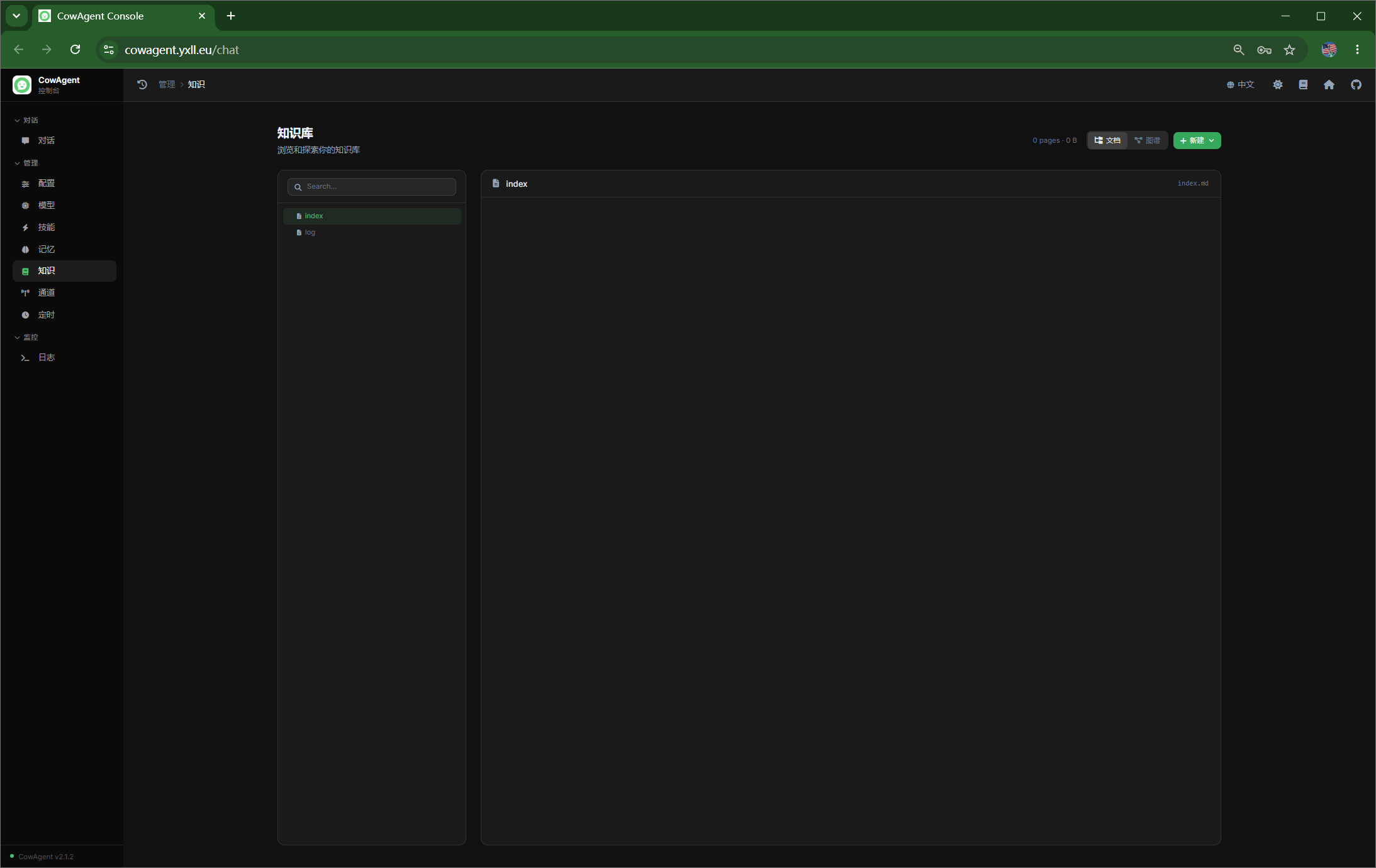Open the GitHub icon link

1356,84
